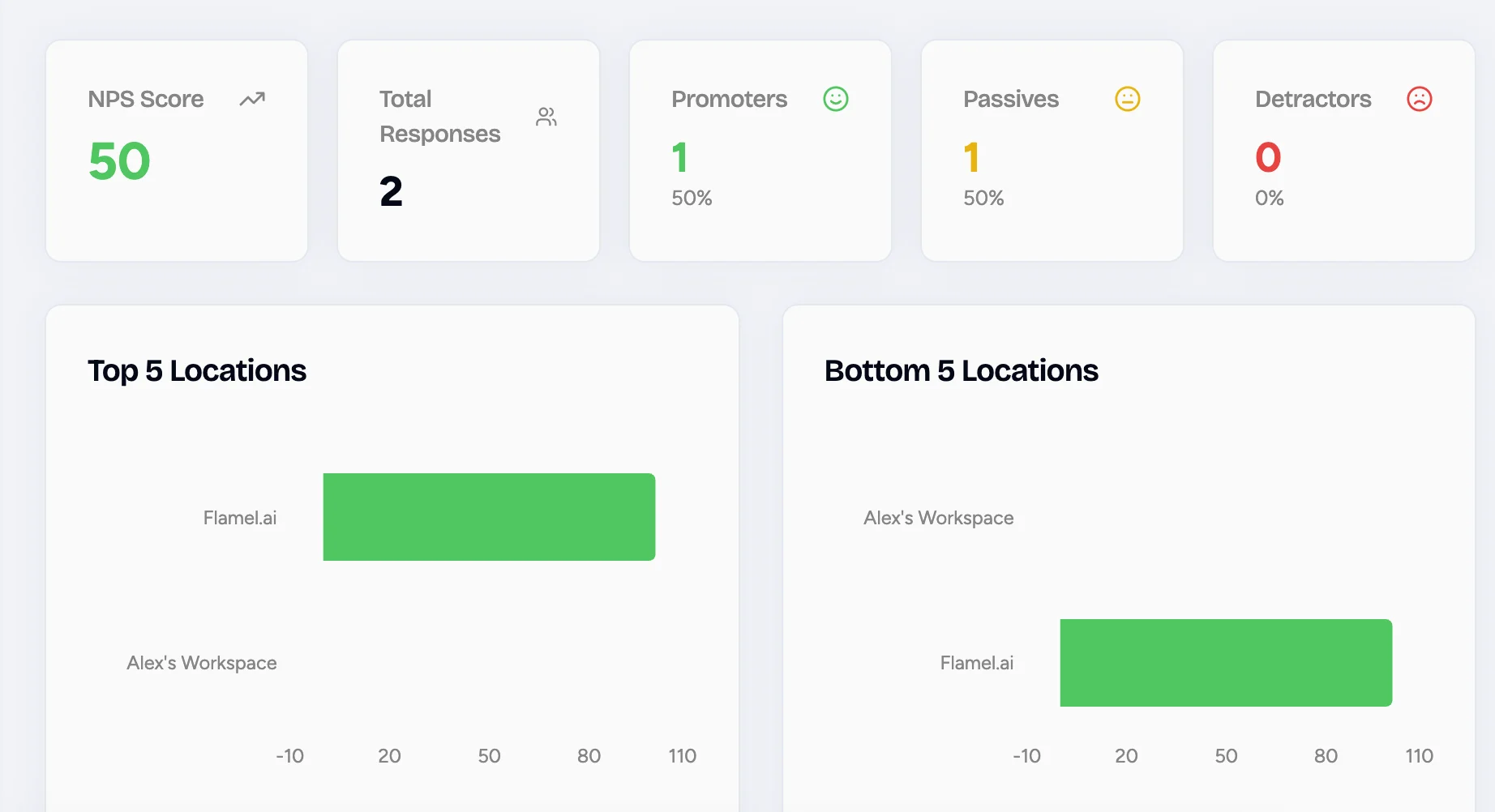
Task: Click the Total Responses card title
Action: [440, 116]
